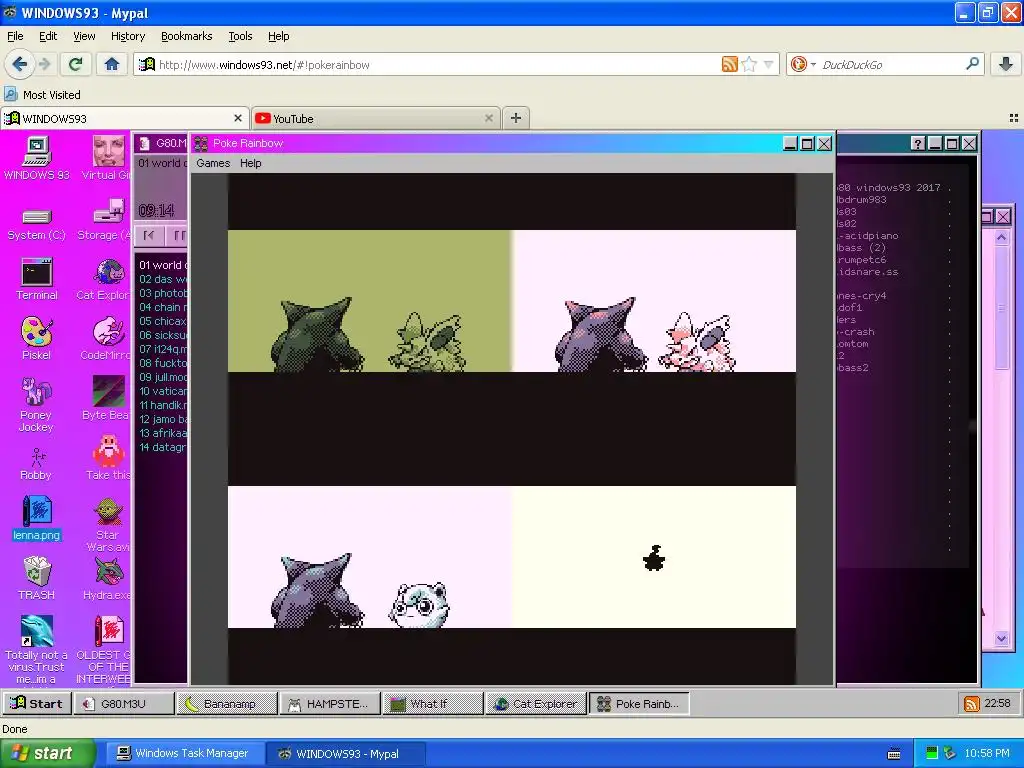Click the RSS feed icon in address bar

[729, 64]
